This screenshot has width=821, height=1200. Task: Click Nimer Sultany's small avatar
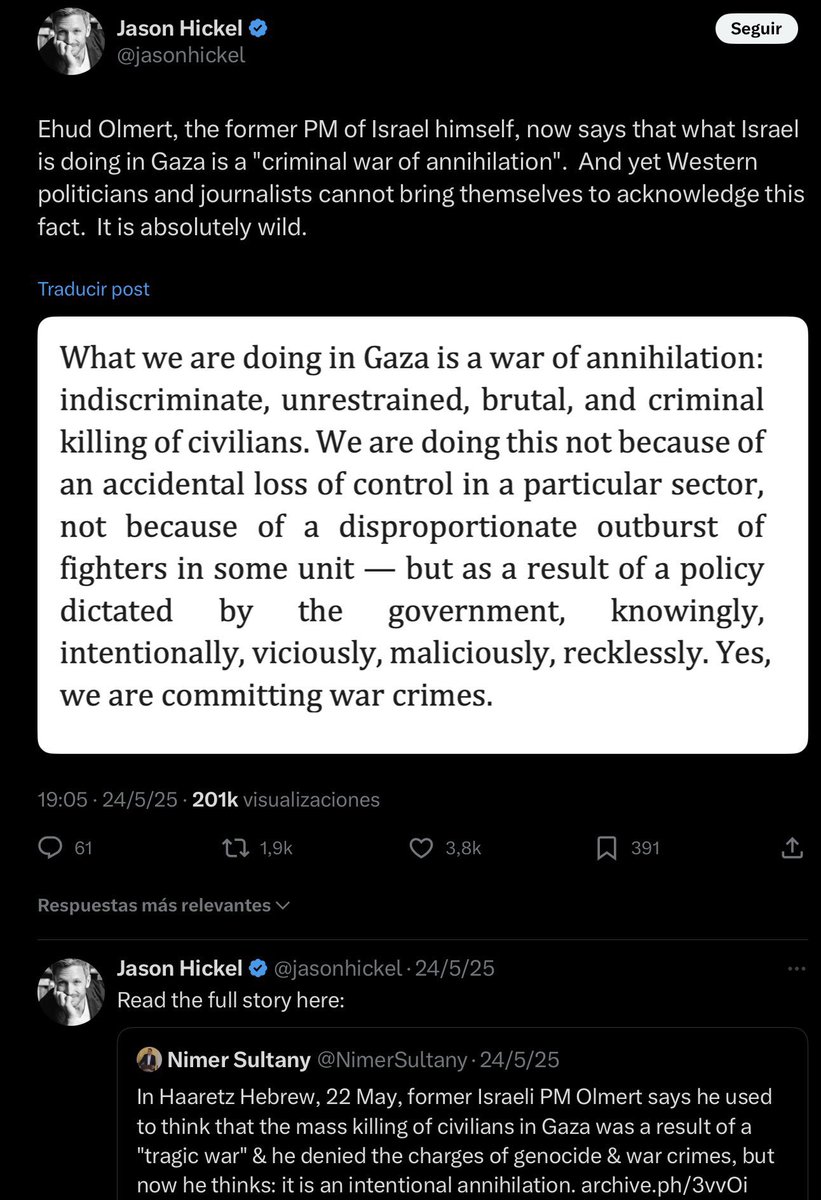pyautogui.click(x=148, y=1059)
